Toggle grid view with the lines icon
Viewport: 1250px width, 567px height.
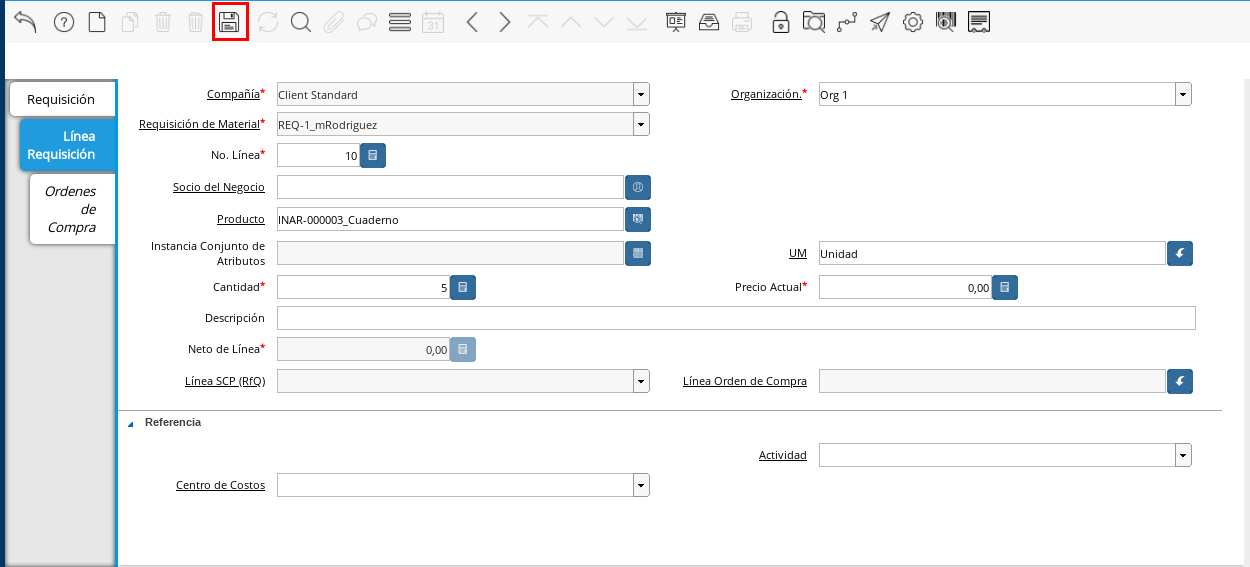click(x=400, y=22)
